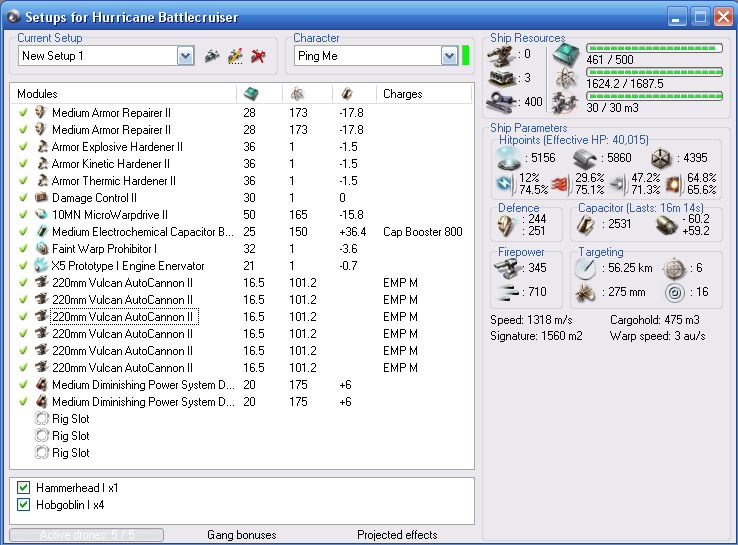This screenshot has height=545, width=738.
Task: Toggle the Damage Control II active checkmark
Action: pyautogui.click(x=23, y=198)
